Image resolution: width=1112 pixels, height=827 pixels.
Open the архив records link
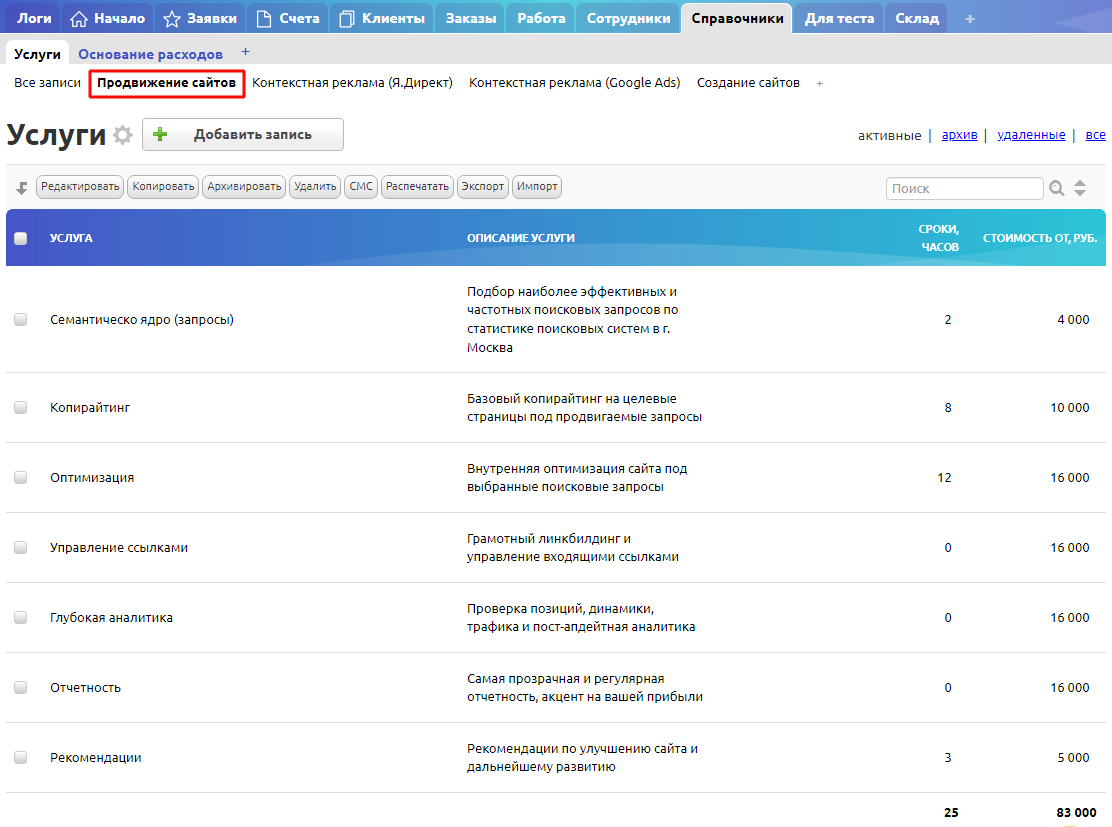pos(959,135)
